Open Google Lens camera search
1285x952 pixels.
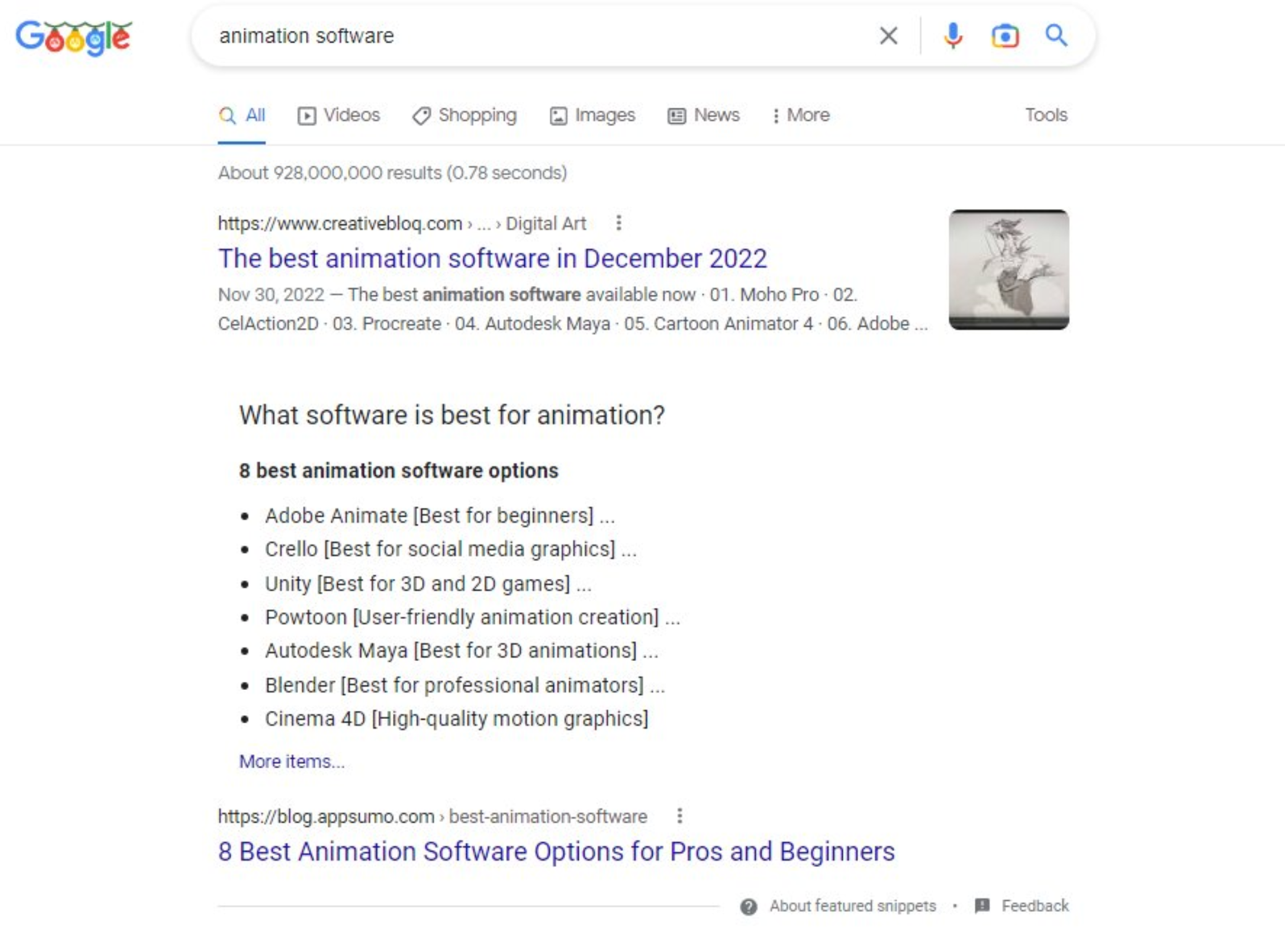click(x=1004, y=36)
